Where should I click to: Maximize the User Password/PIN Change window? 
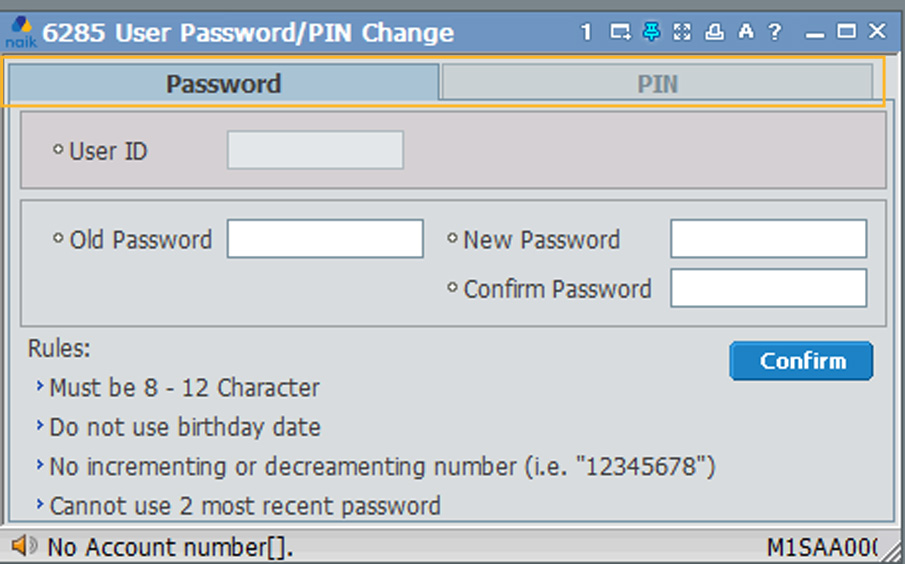[846, 32]
